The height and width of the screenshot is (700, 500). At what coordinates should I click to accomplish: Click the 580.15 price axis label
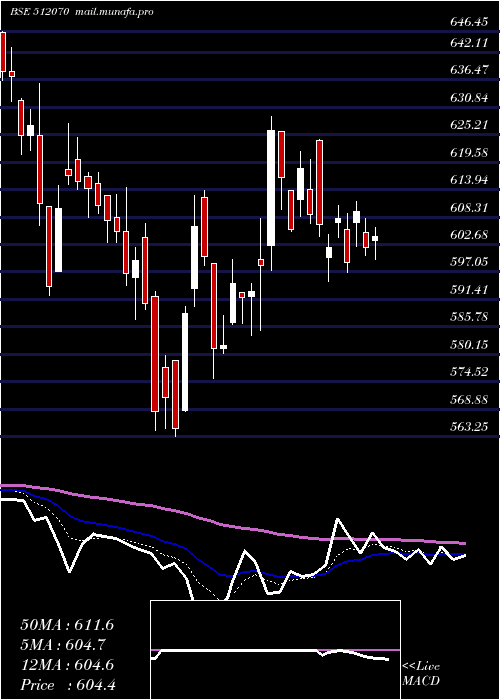point(468,345)
